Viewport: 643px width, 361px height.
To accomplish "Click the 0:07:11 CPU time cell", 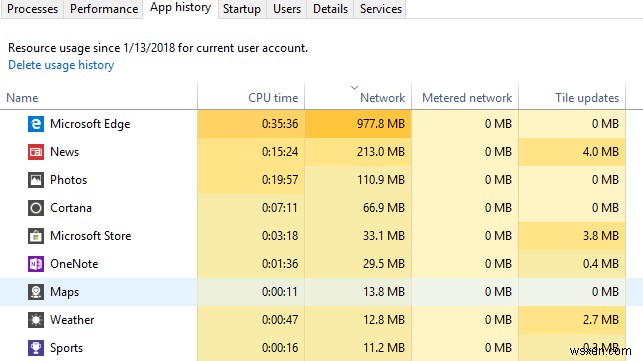I will [x=251, y=208].
